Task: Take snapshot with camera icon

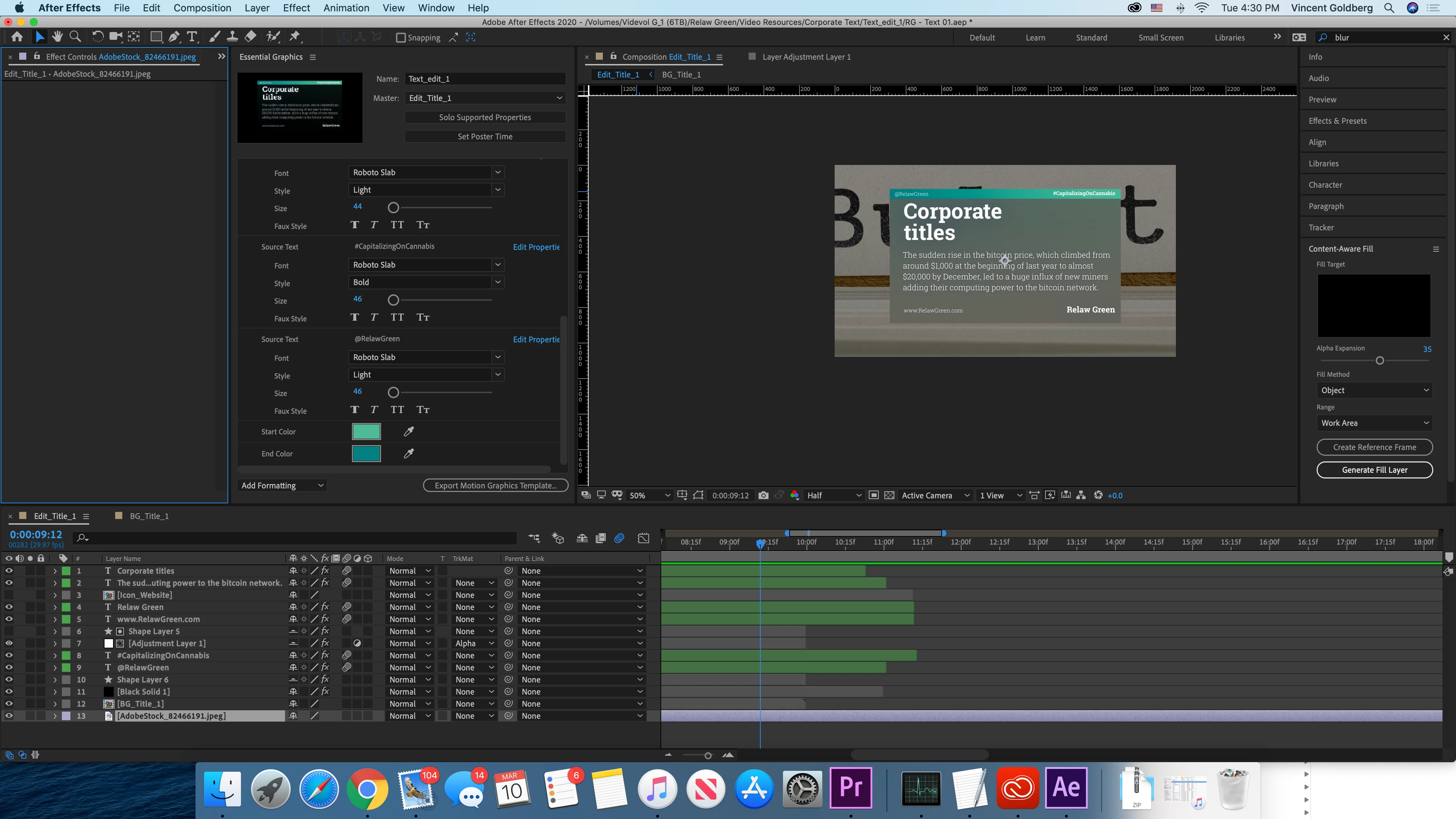Action: click(763, 495)
